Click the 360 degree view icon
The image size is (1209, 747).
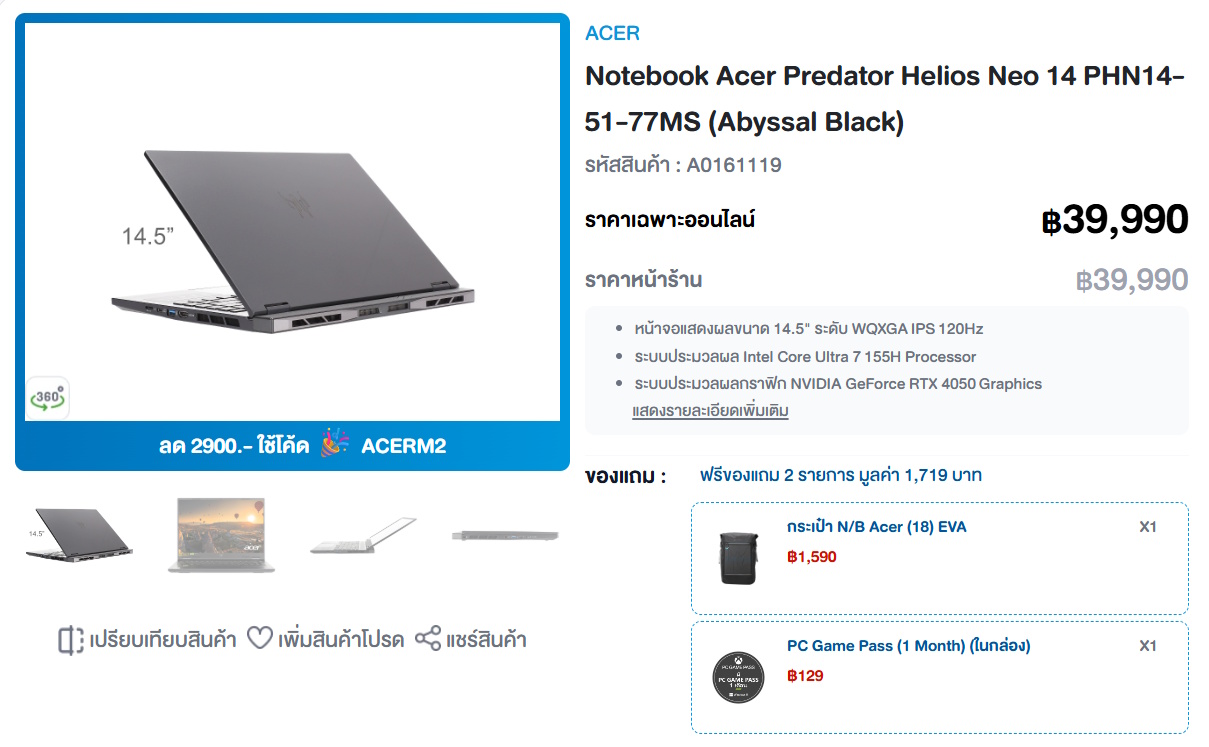click(47, 398)
